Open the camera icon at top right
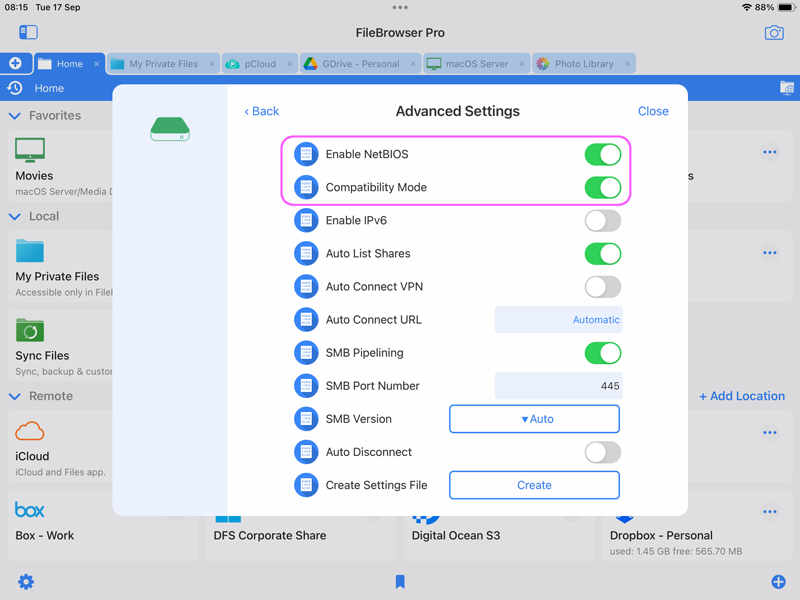Image resolution: width=800 pixels, height=600 pixels. tap(773, 33)
